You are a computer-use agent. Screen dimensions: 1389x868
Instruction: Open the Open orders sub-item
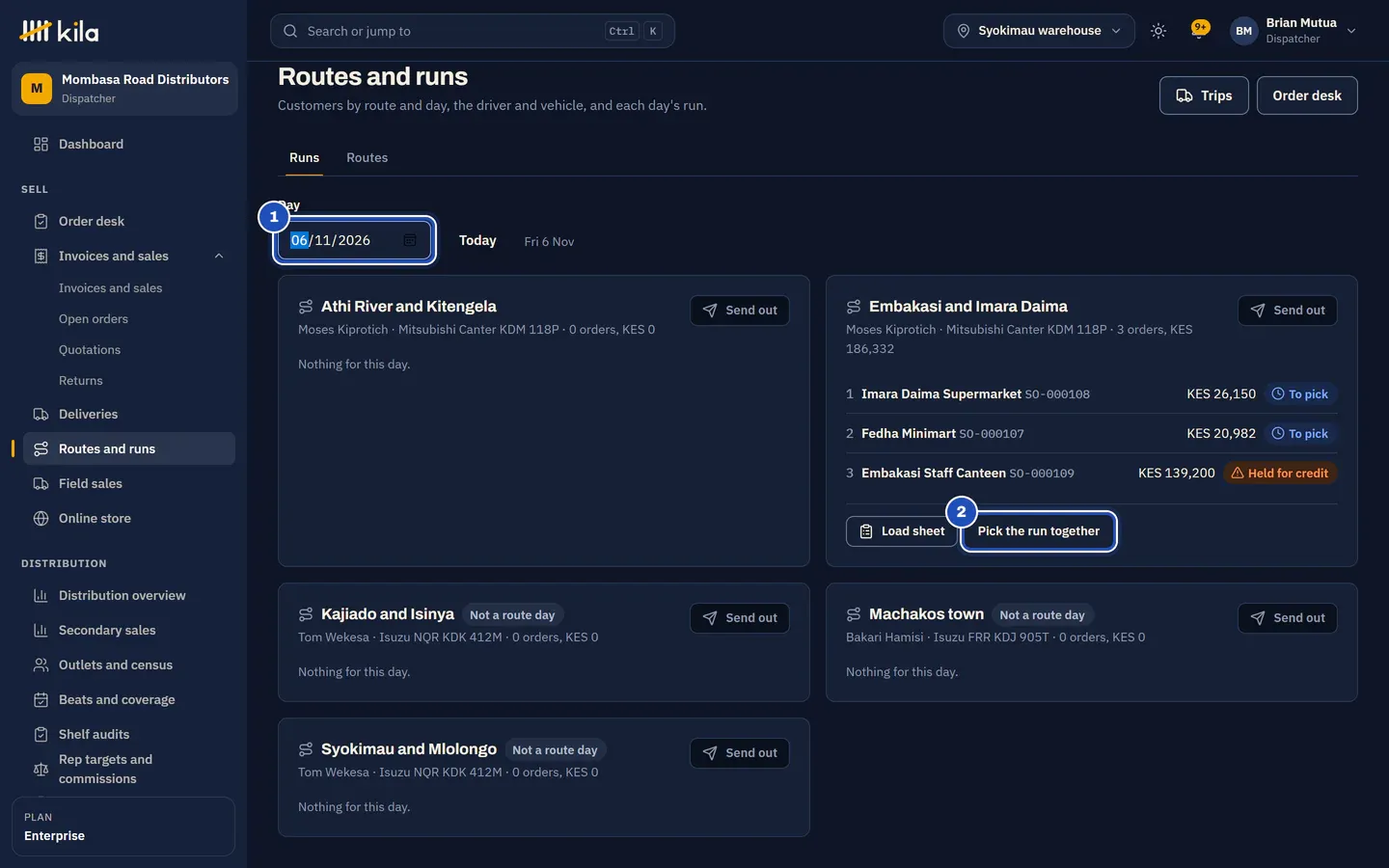click(x=94, y=319)
